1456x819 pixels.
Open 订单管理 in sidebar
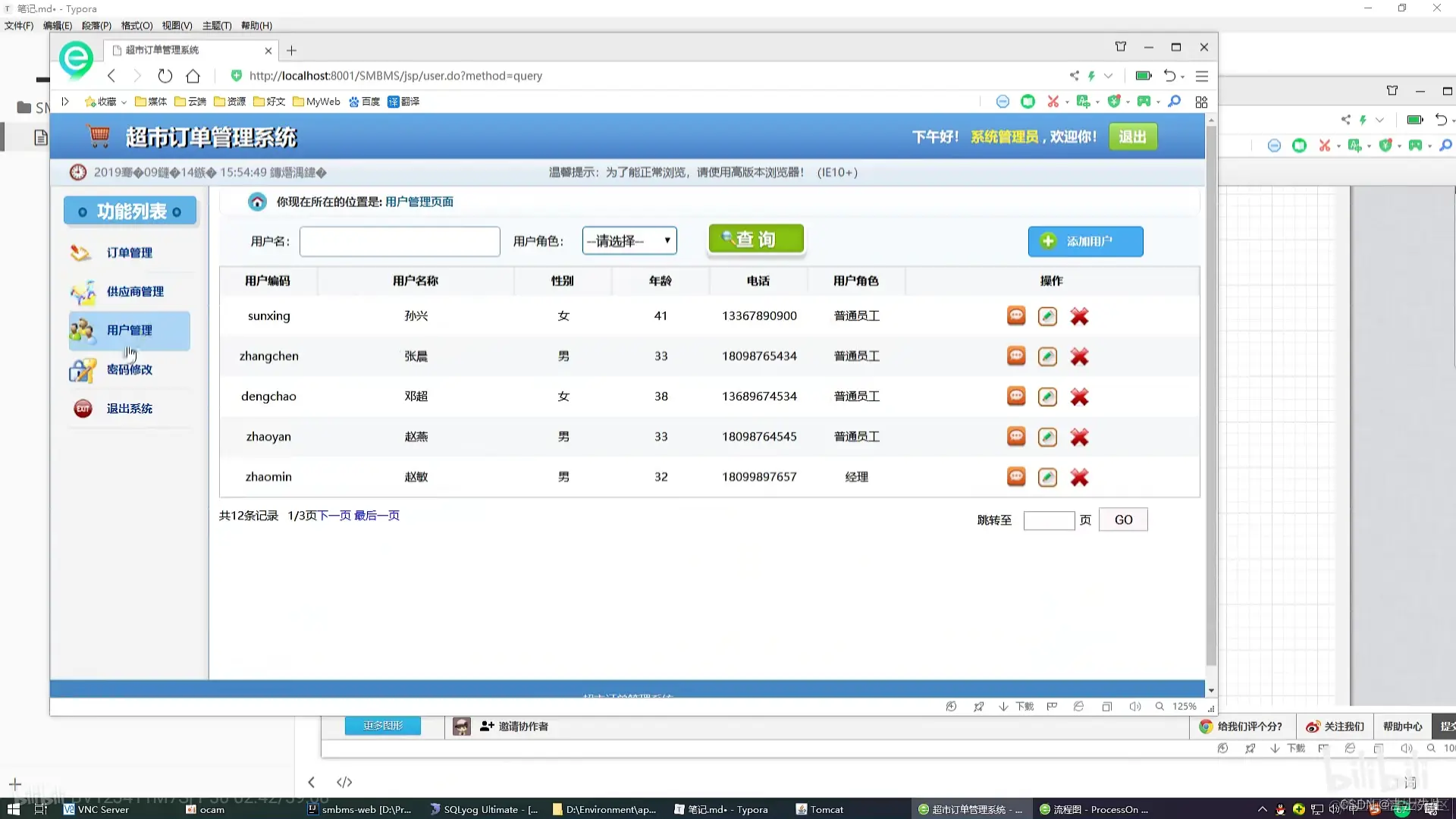(x=129, y=253)
